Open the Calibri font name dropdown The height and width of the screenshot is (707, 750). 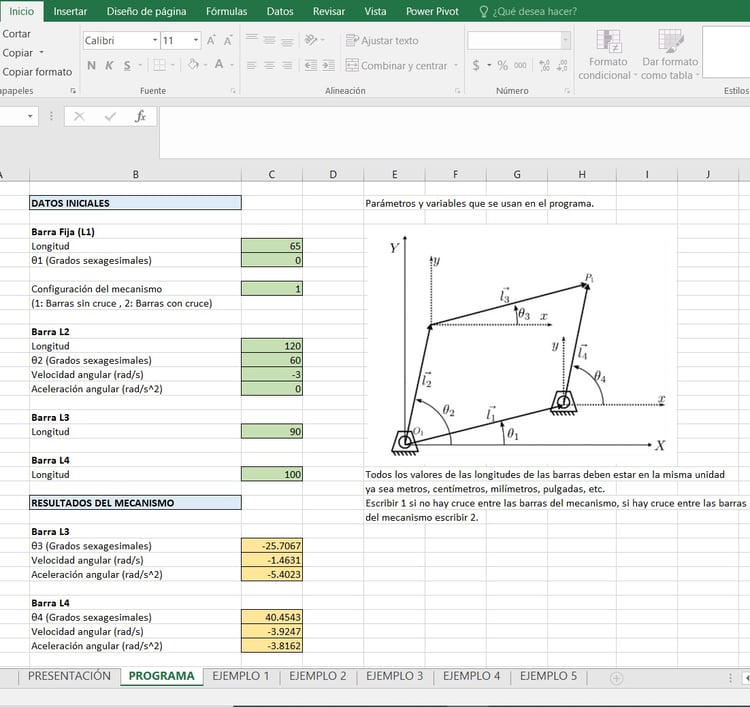pos(155,41)
